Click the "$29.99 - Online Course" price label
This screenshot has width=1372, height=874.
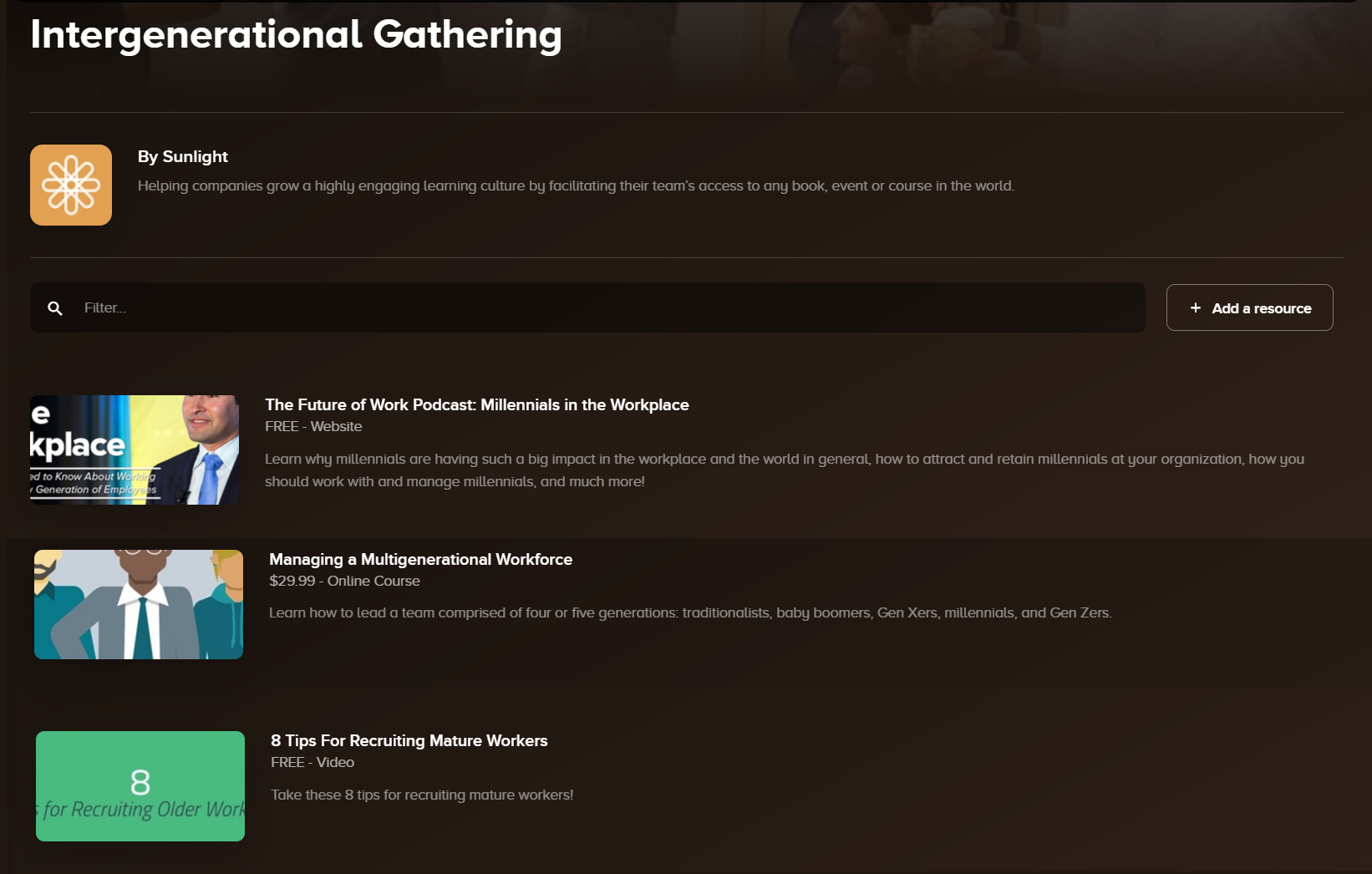coord(344,581)
